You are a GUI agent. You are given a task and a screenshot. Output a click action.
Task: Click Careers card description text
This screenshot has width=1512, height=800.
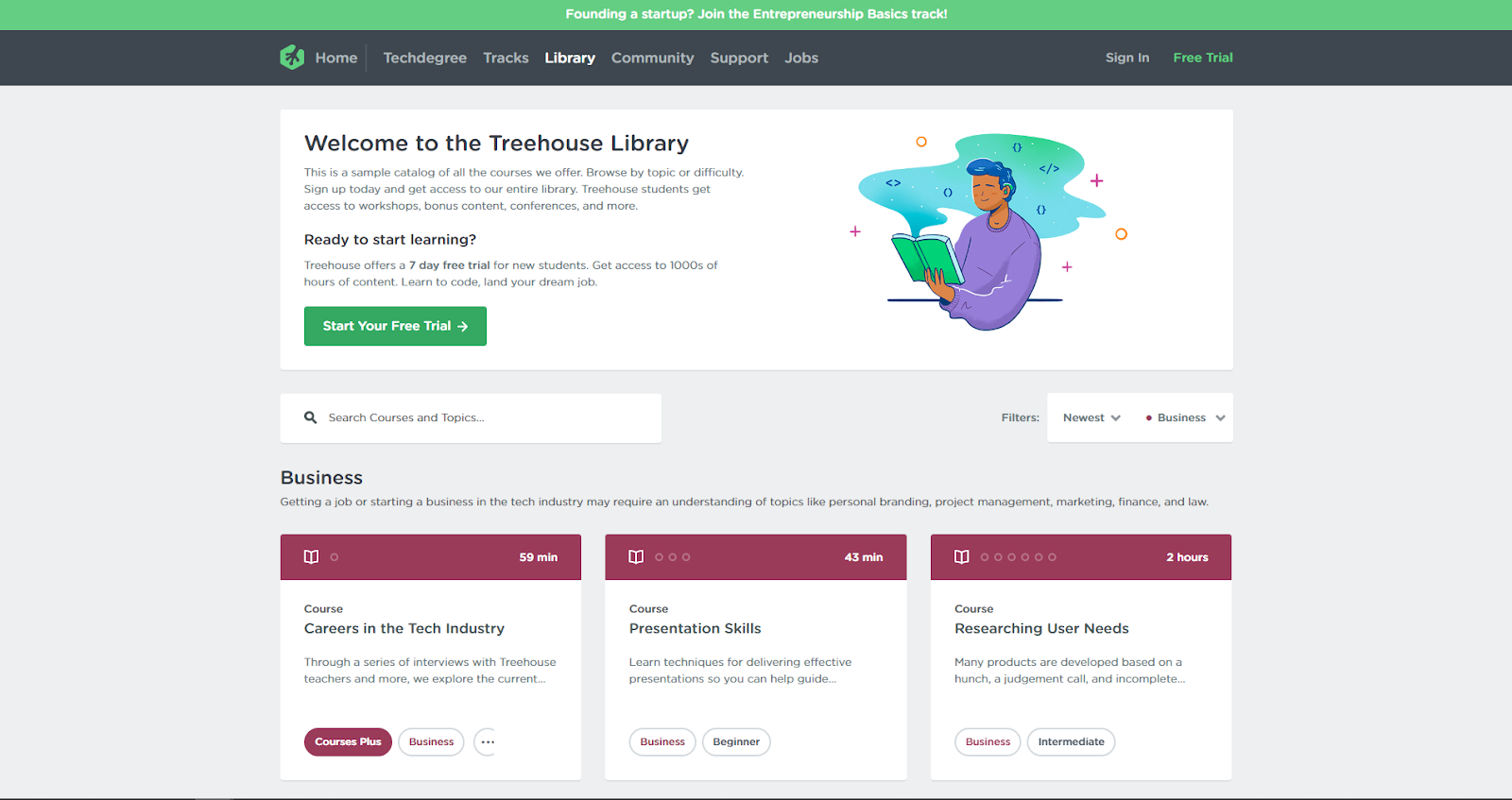[x=430, y=671]
